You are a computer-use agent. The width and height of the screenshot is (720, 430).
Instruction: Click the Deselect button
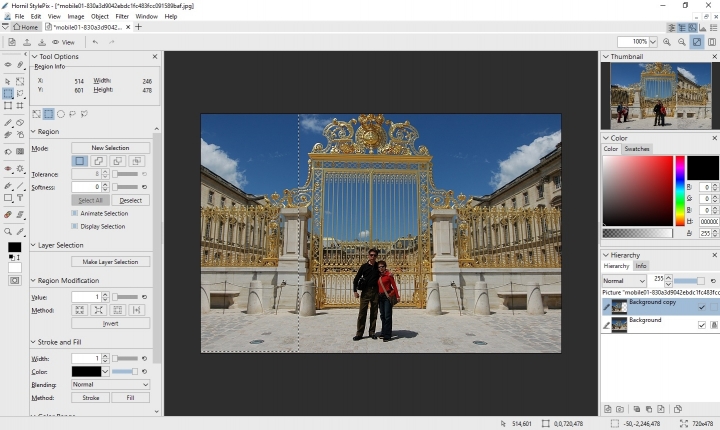pos(130,200)
